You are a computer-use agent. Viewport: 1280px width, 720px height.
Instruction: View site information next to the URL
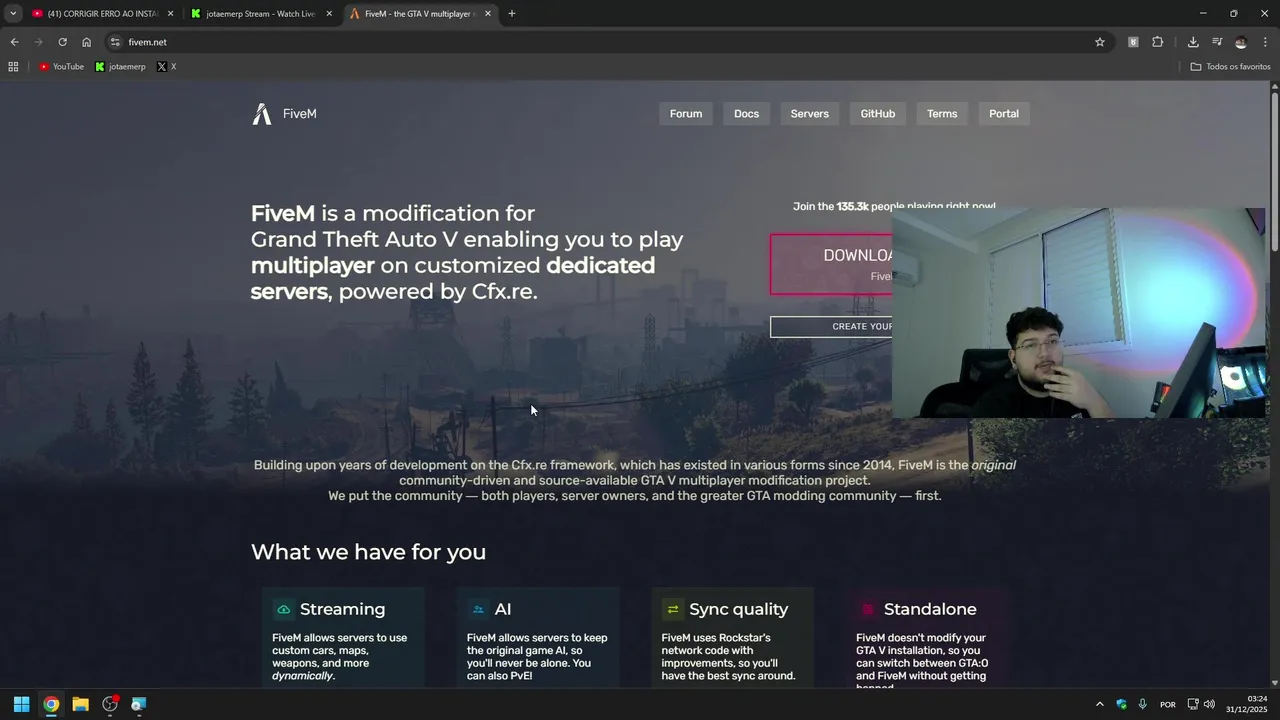(115, 42)
